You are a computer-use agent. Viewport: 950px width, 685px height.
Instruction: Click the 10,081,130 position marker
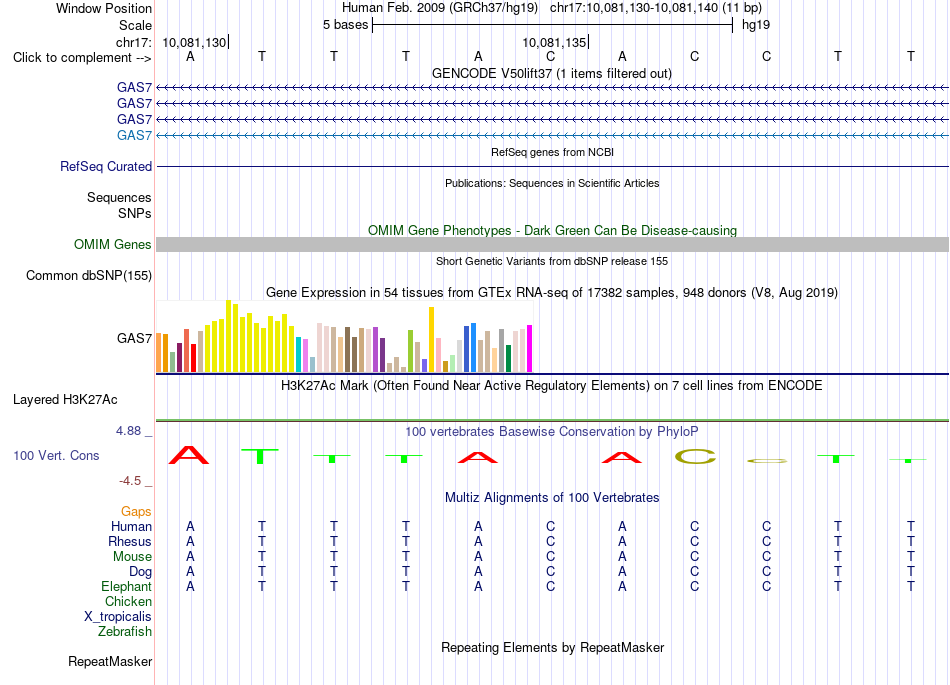tap(194, 42)
